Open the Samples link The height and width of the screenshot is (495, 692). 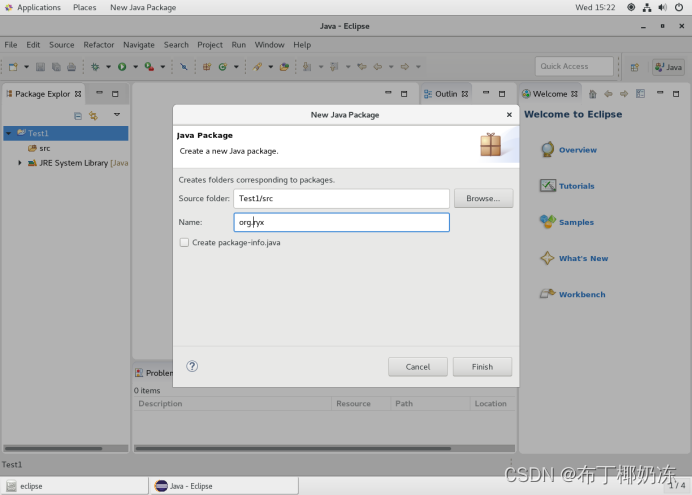pyautogui.click(x=576, y=222)
